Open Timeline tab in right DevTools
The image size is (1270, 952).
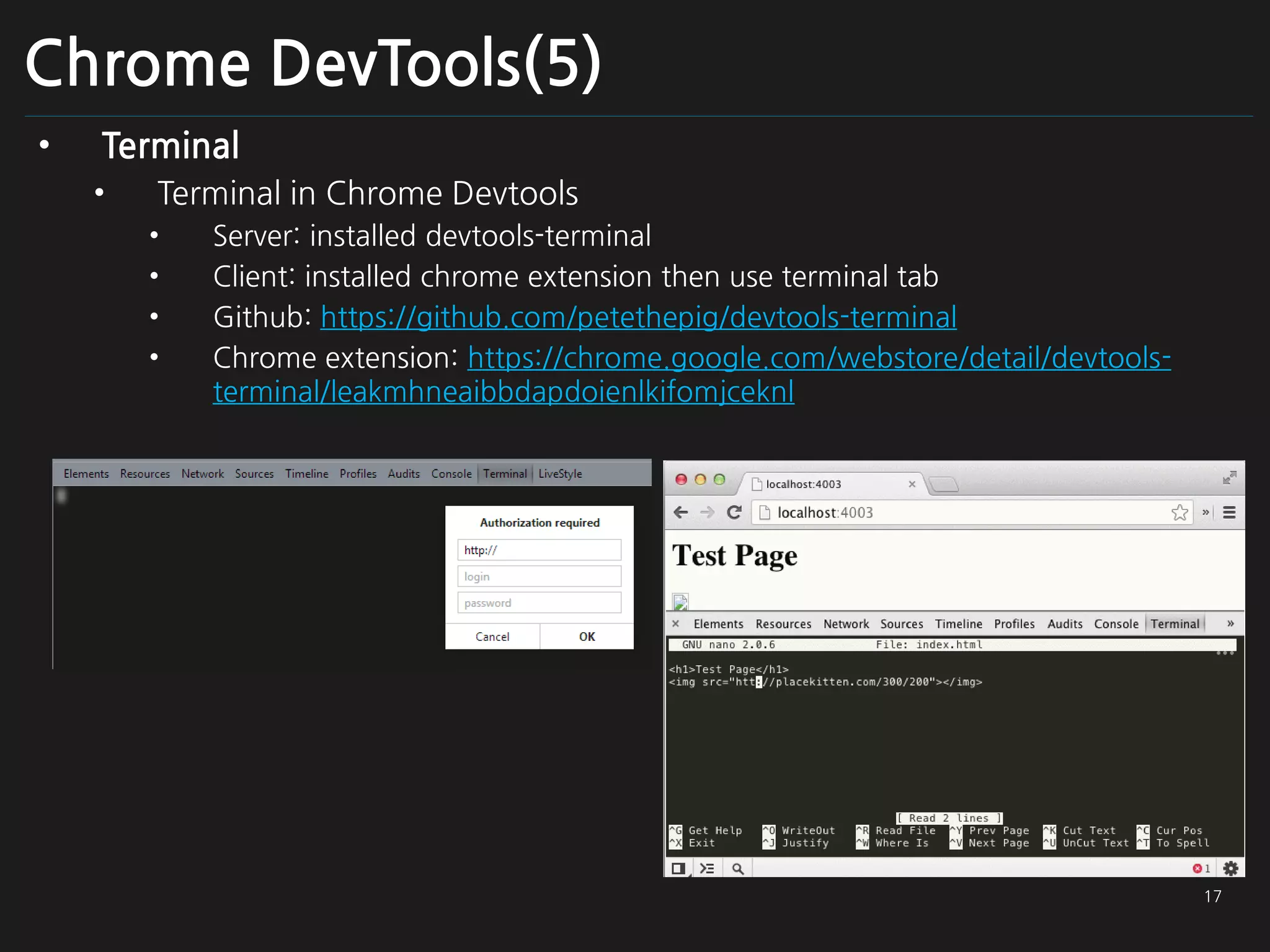click(x=959, y=624)
